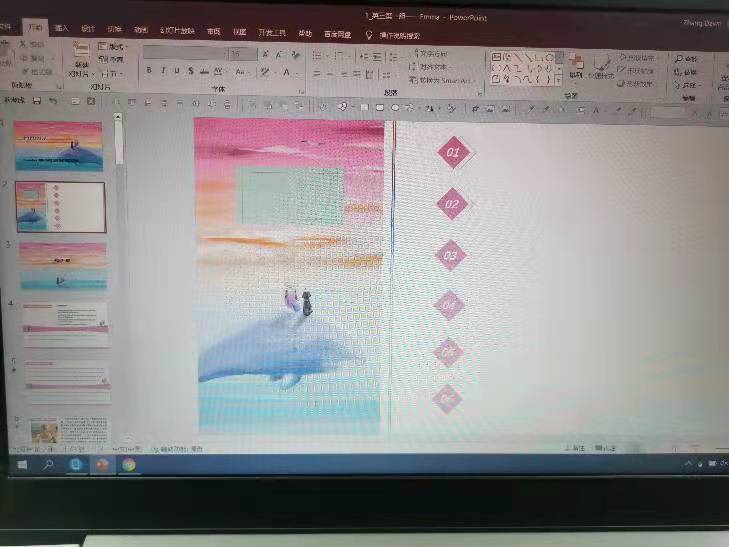Click the Format Painter brush
This screenshot has width=729, height=547.
click(x=38, y=72)
